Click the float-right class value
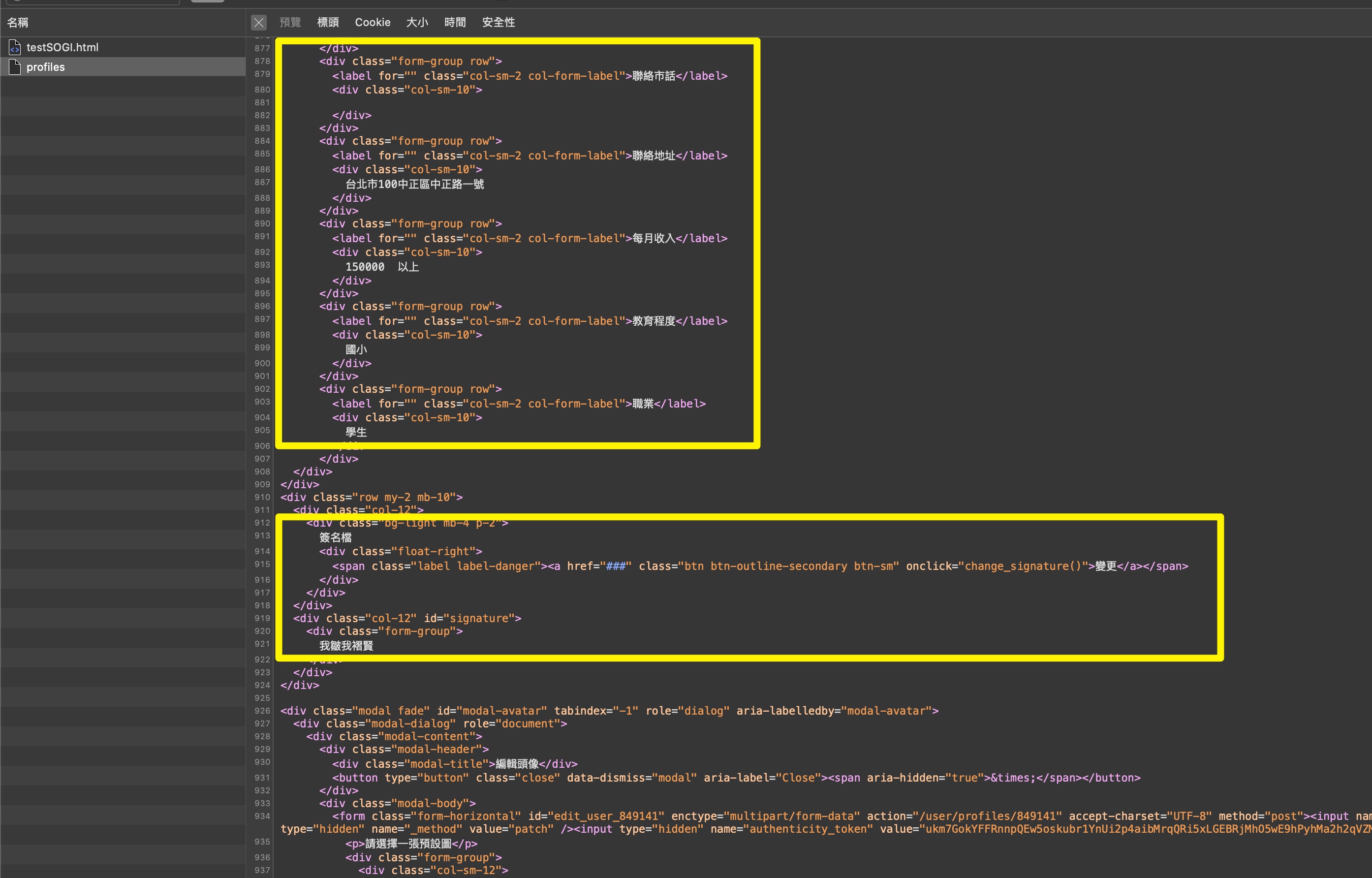The height and width of the screenshot is (878, 1372). tap(437, 551)
